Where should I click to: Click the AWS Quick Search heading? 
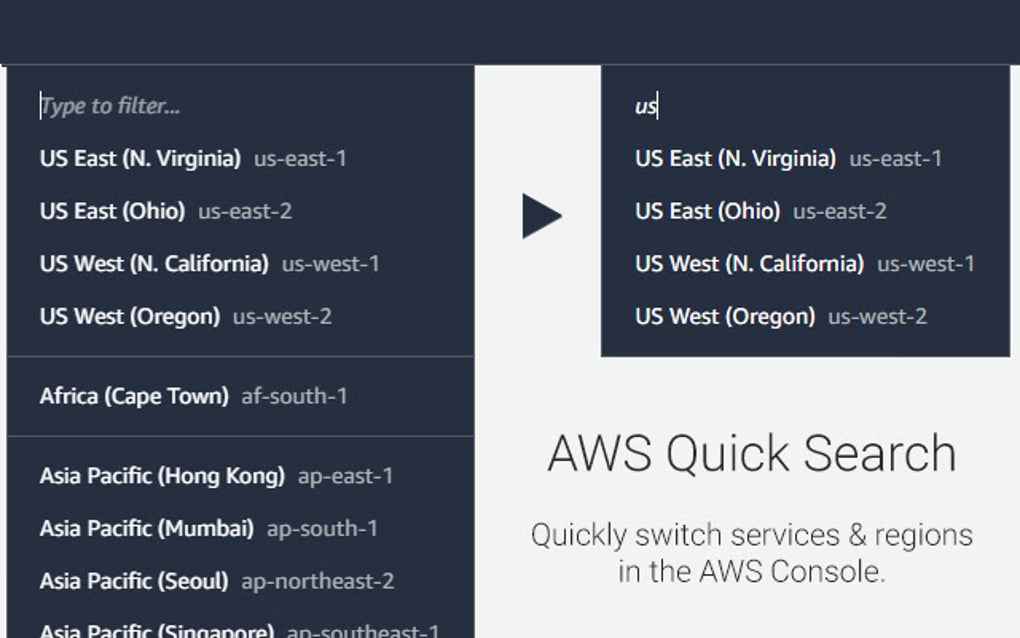point(752,453)
